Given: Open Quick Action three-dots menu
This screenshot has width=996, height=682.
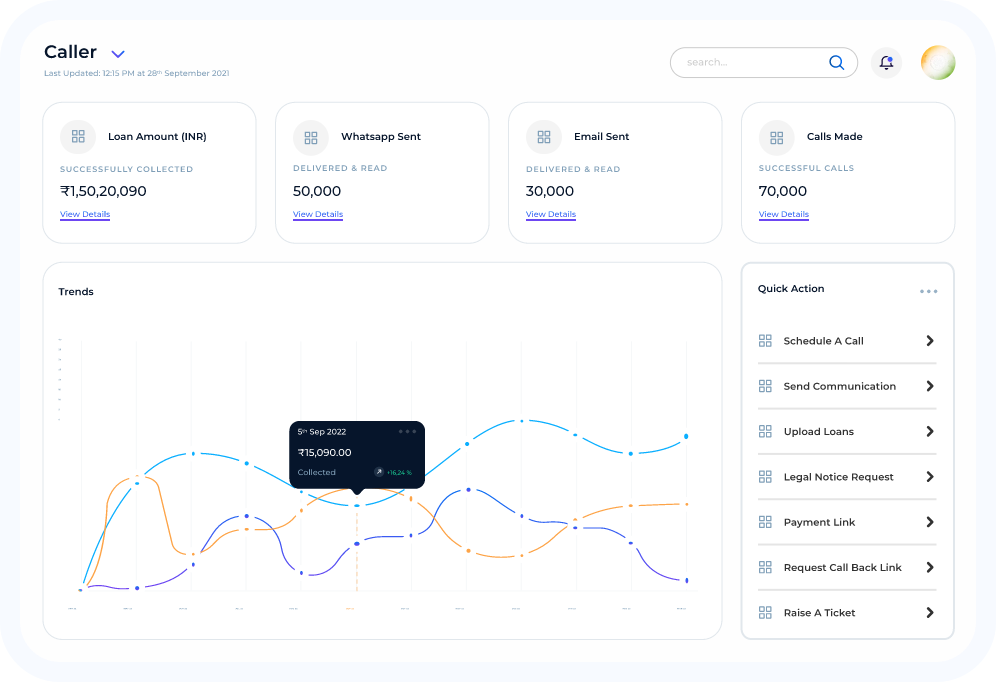Looking at the screenshot, I should pyautogui.click(x=928, y=292).
